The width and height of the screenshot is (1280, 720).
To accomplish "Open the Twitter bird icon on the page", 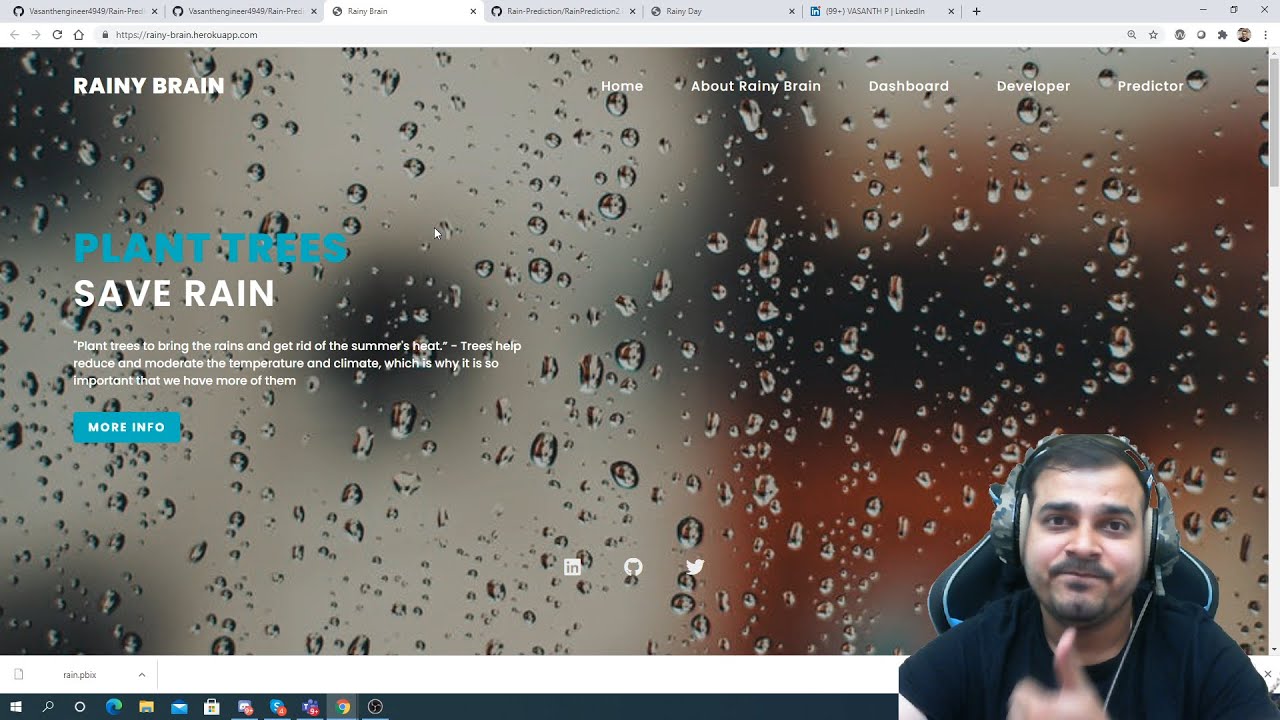I will (x=695, y=567).
